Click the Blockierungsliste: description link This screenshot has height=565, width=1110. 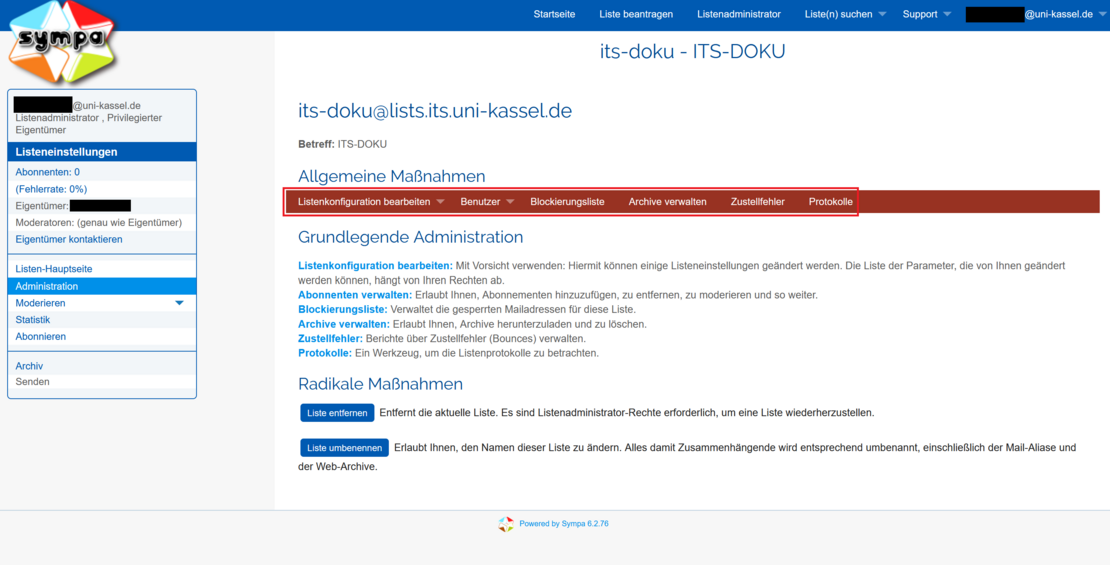tap(343, 309)
